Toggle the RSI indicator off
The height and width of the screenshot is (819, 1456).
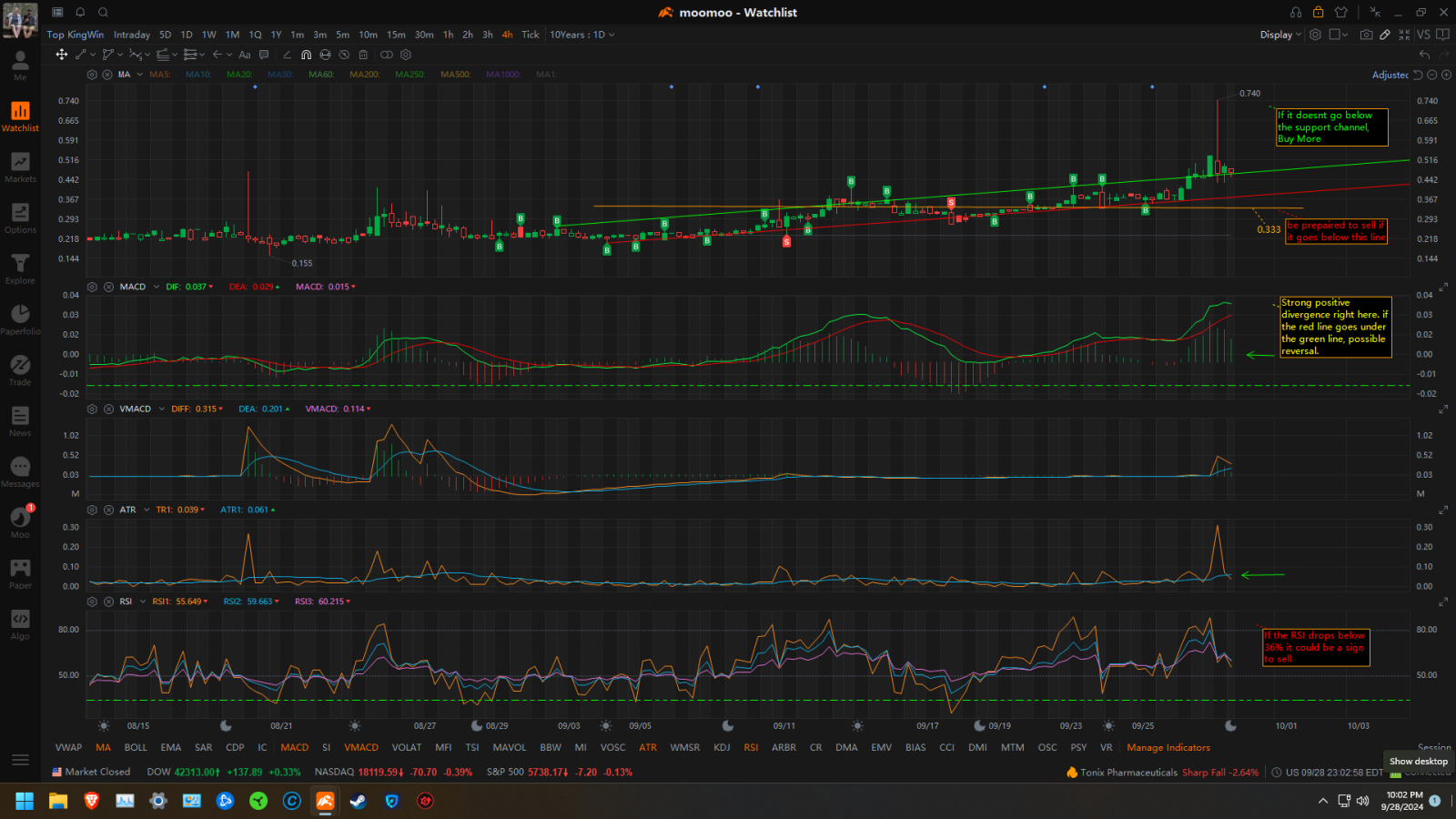[x=751, y=747]
